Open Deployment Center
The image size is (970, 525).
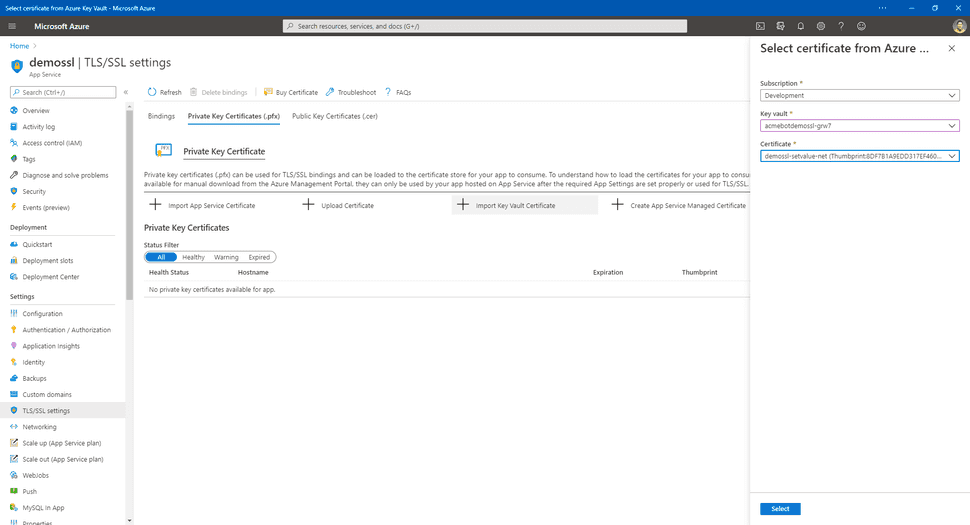pos(51,276)
